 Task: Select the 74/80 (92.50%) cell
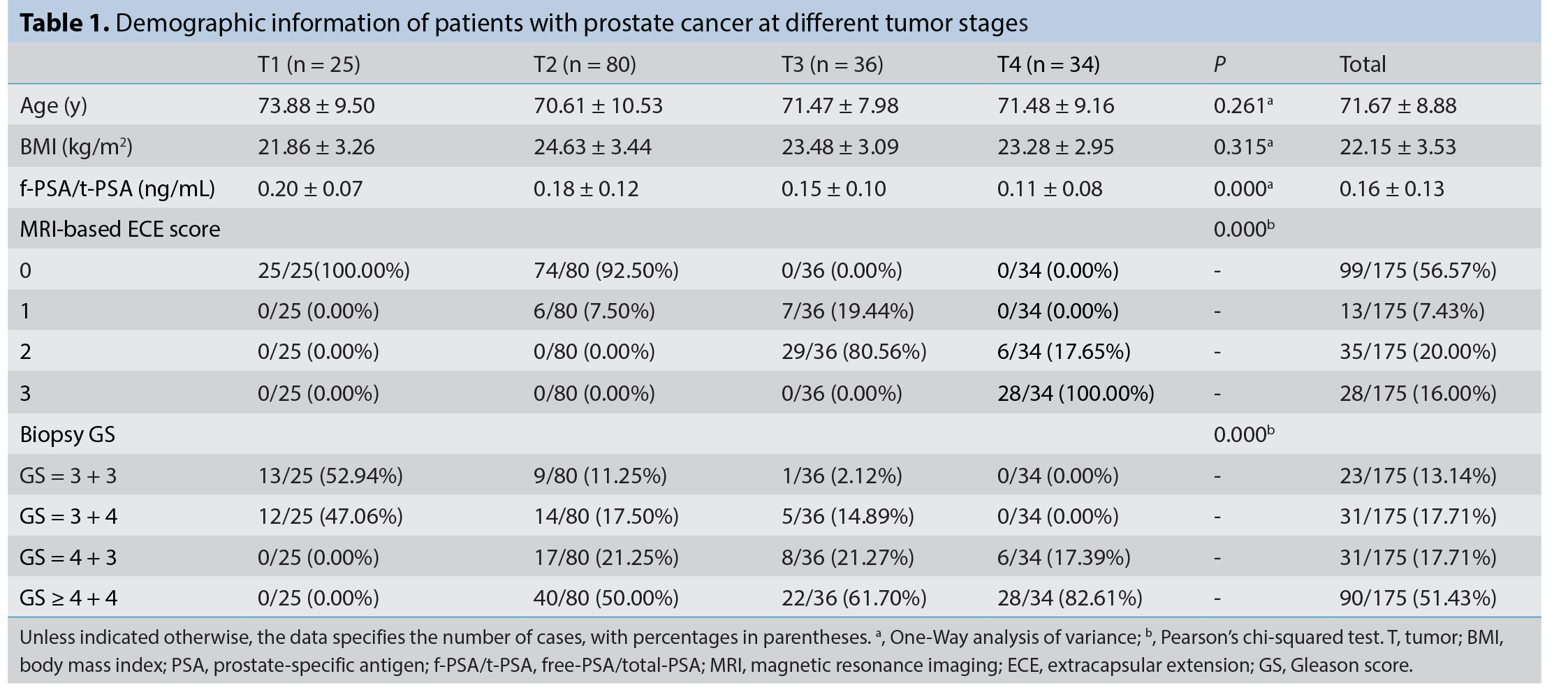coord(606,270)
